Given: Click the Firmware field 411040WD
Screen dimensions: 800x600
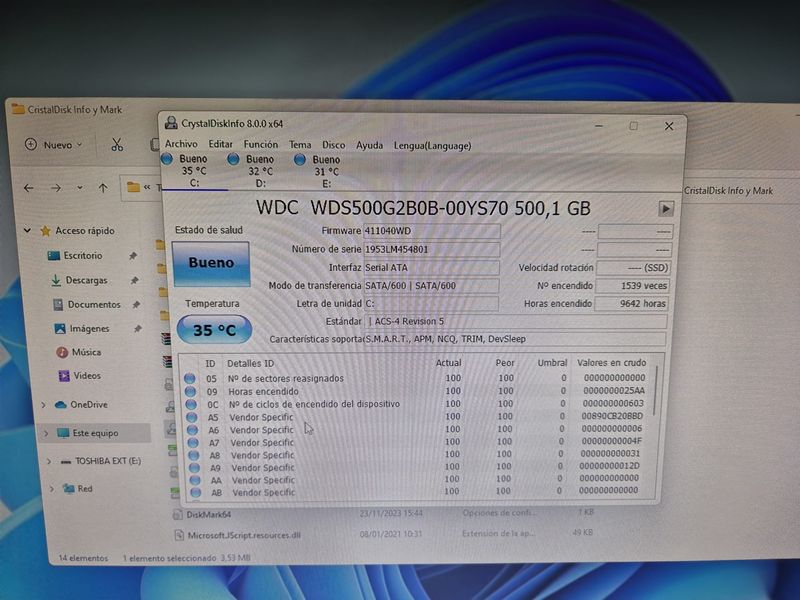Looking at the screenshot, I should [431, 231].
